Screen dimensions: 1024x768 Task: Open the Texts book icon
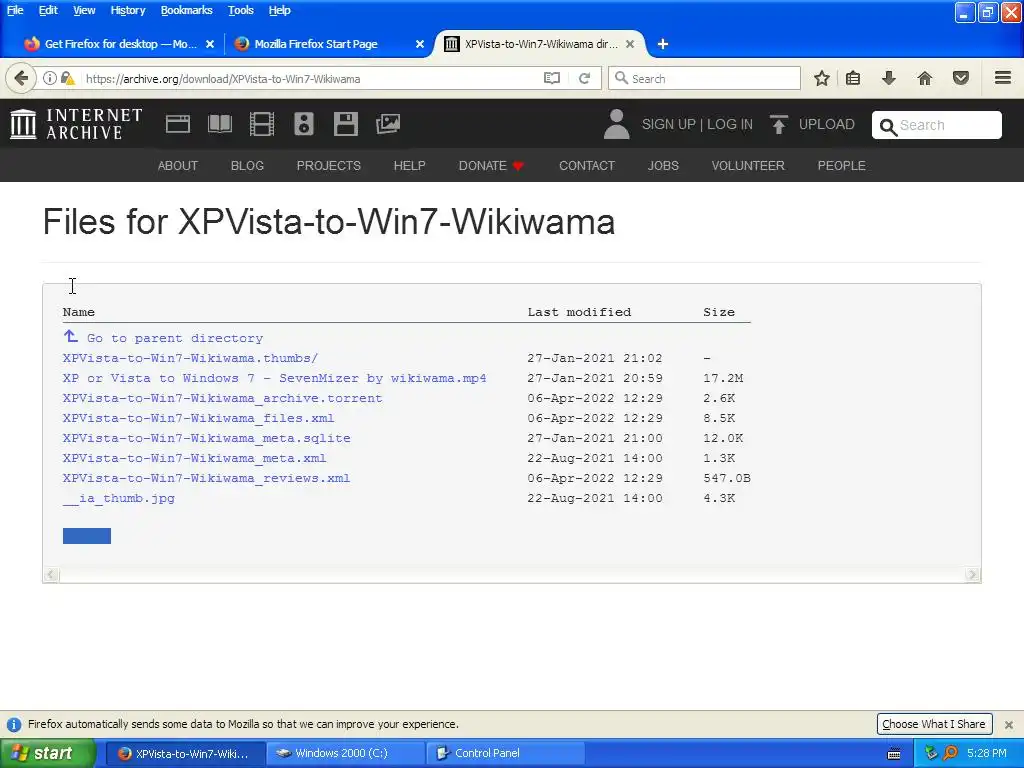tap(220, 124)
